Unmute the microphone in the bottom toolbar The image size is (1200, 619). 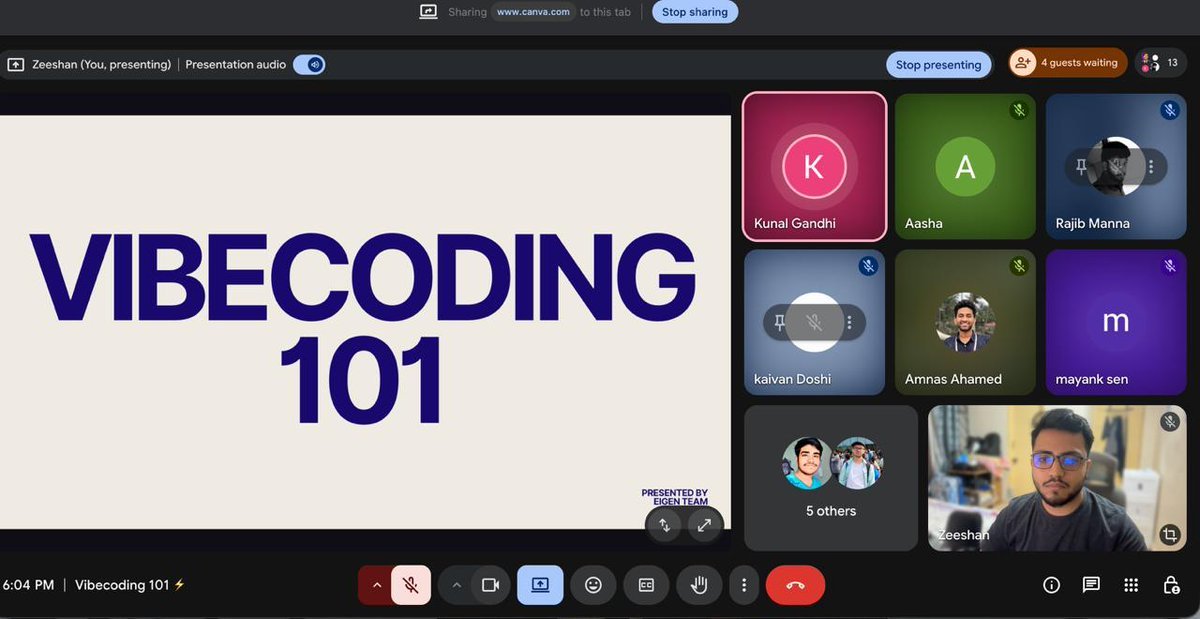click(411, 585)
